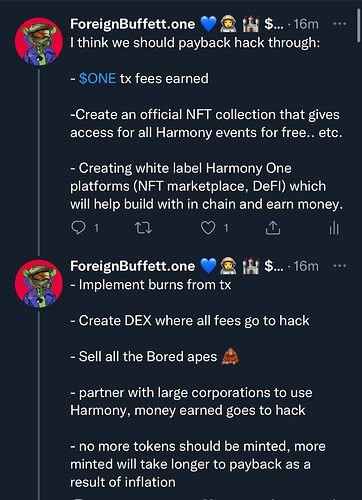Click ForeignBuffett.one name on first tweet
Image resolution: width=362 pixels, height=500 pixels.
point(132,24)
